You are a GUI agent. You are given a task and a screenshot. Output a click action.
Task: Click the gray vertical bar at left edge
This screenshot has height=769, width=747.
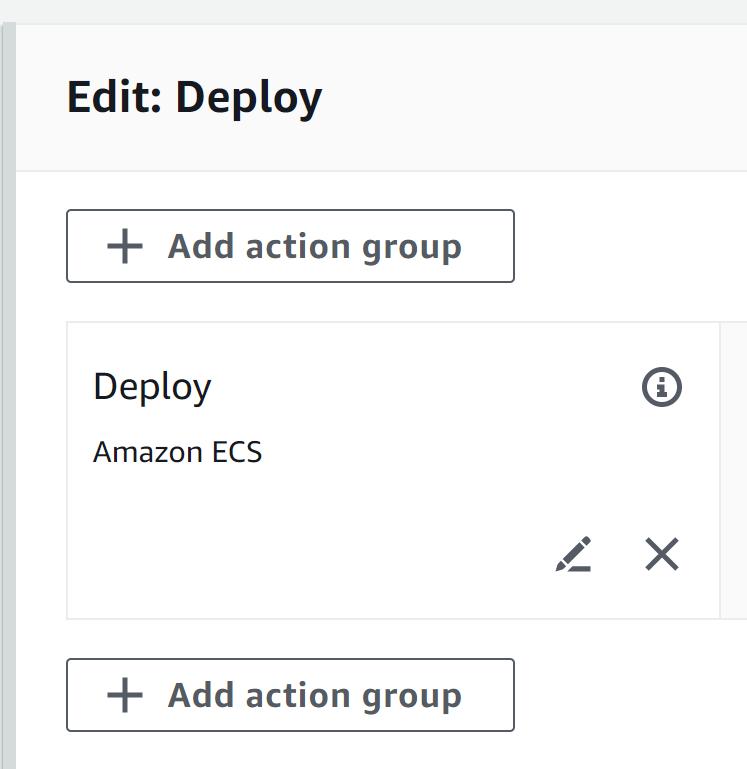pyautogui.click(x=8, y=395)
